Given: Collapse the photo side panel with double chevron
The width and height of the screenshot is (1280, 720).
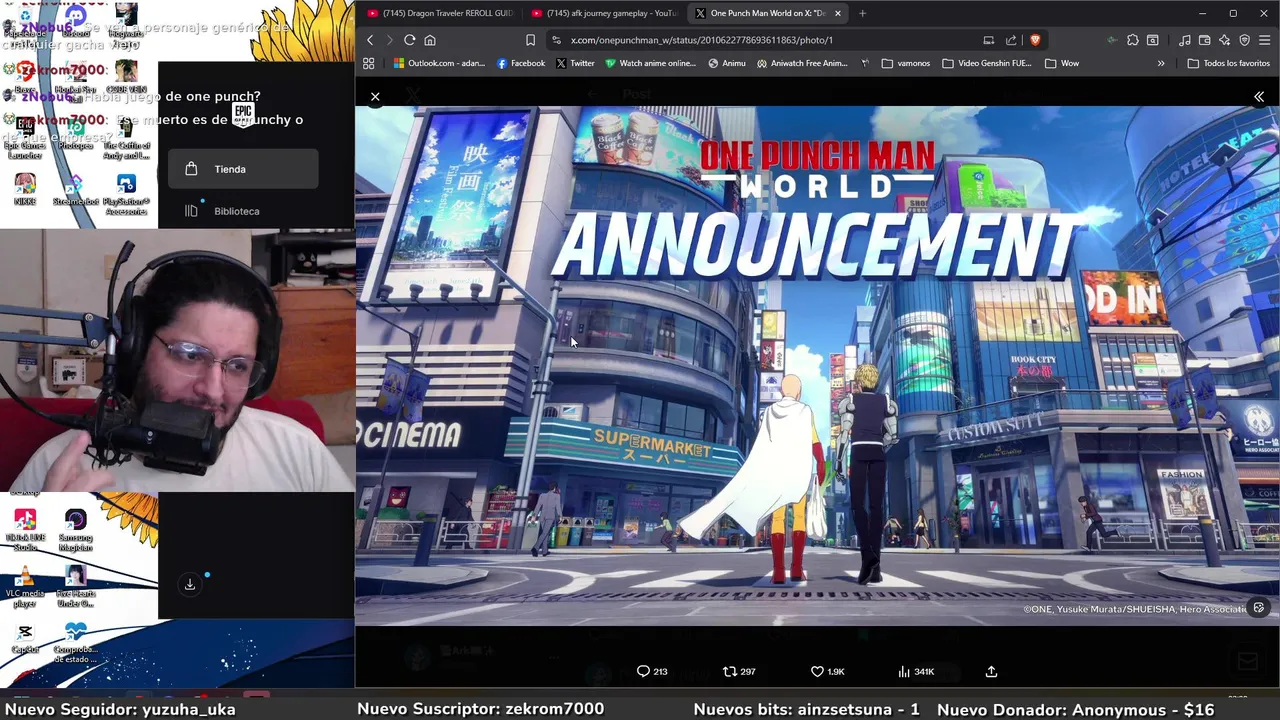Looking at the screenshot, I should (x=1259, y=97).
